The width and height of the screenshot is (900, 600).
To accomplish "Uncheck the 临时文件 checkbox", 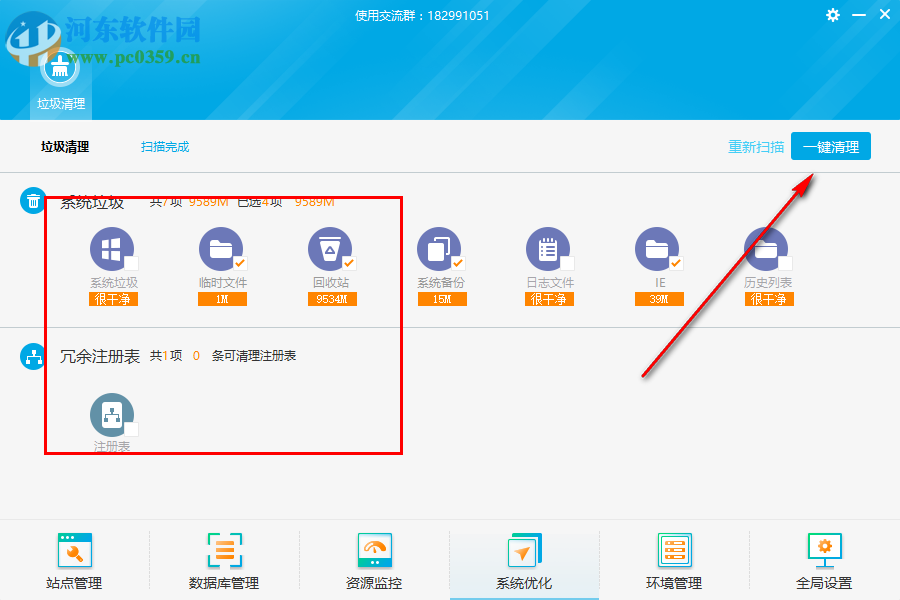I will click(x=240, y=264).
